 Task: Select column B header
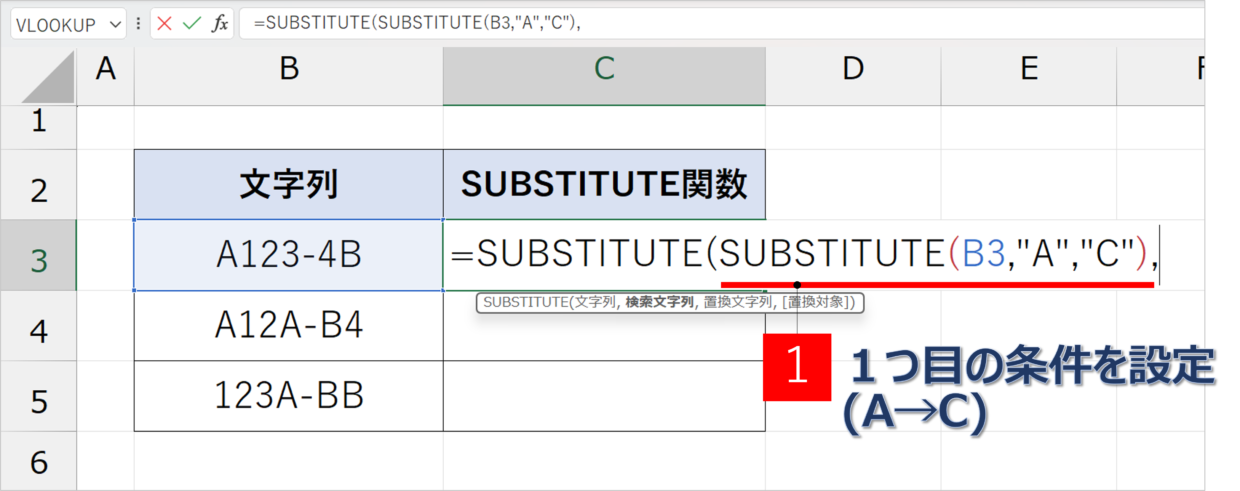289,69
